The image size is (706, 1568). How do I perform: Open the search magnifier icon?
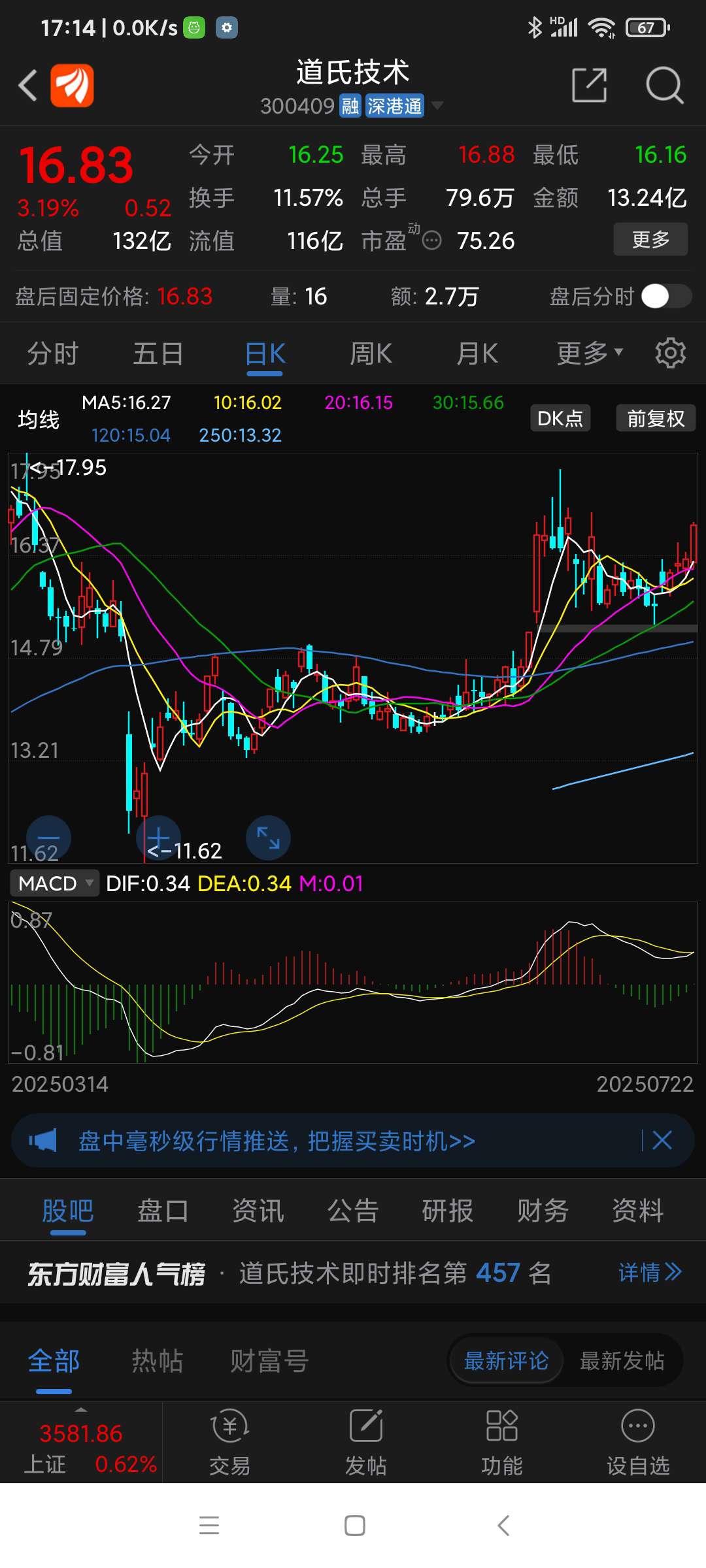click(x=664, y=85)
